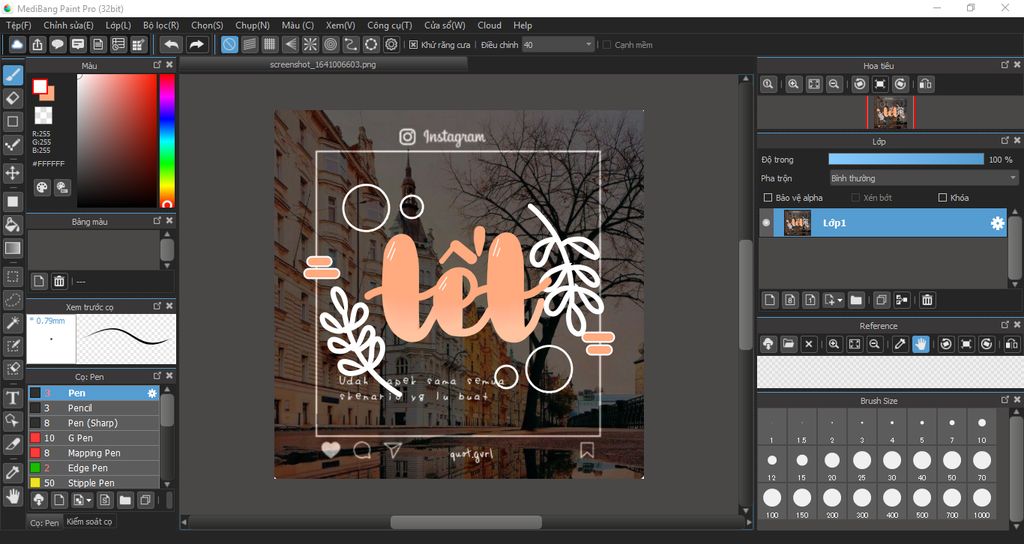This screenshot has height=544, width=1024.
Task: Turn snap off using the blue circle icon
Action: (229, 44)
